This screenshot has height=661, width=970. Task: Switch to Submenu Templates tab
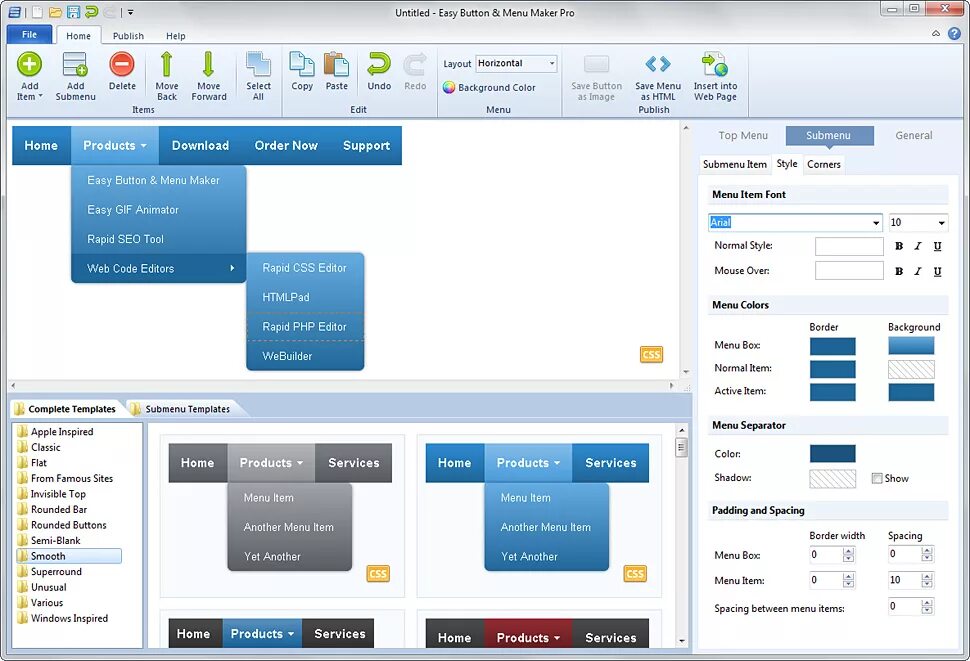coord(187,409)
